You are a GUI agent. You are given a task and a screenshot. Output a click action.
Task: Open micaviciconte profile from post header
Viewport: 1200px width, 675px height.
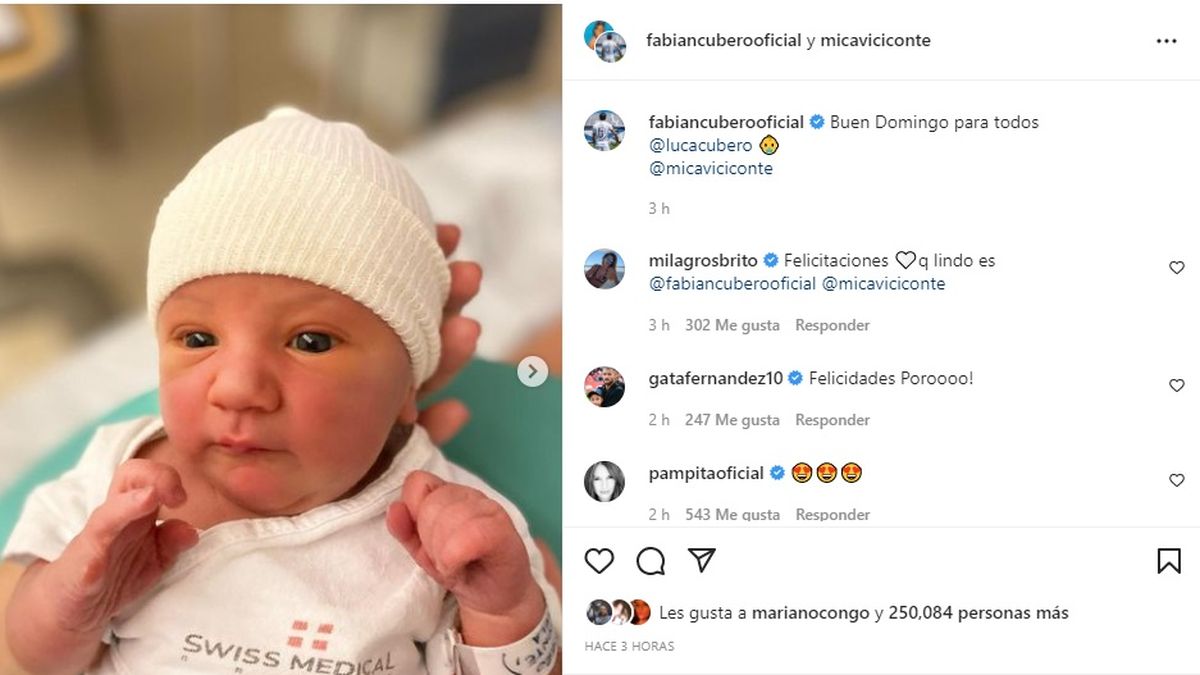click(x=876, y=41)
